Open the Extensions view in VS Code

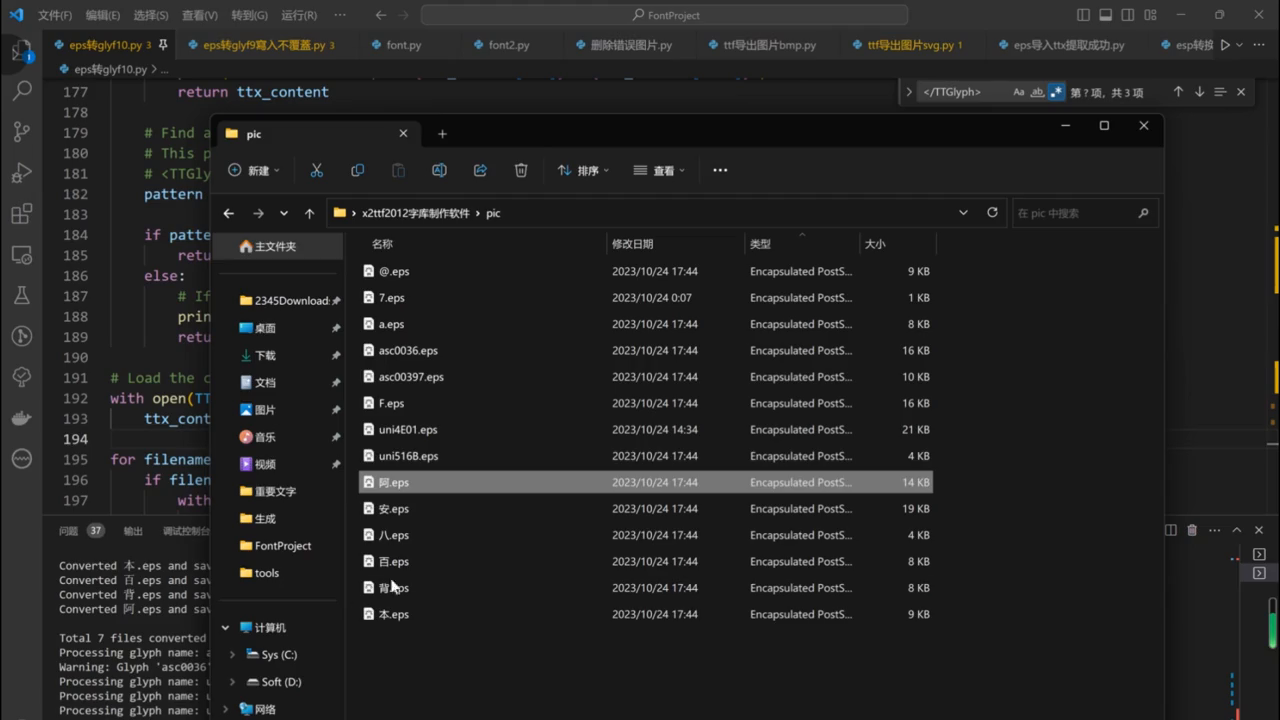pyautogui.click(x=21, y=214)
